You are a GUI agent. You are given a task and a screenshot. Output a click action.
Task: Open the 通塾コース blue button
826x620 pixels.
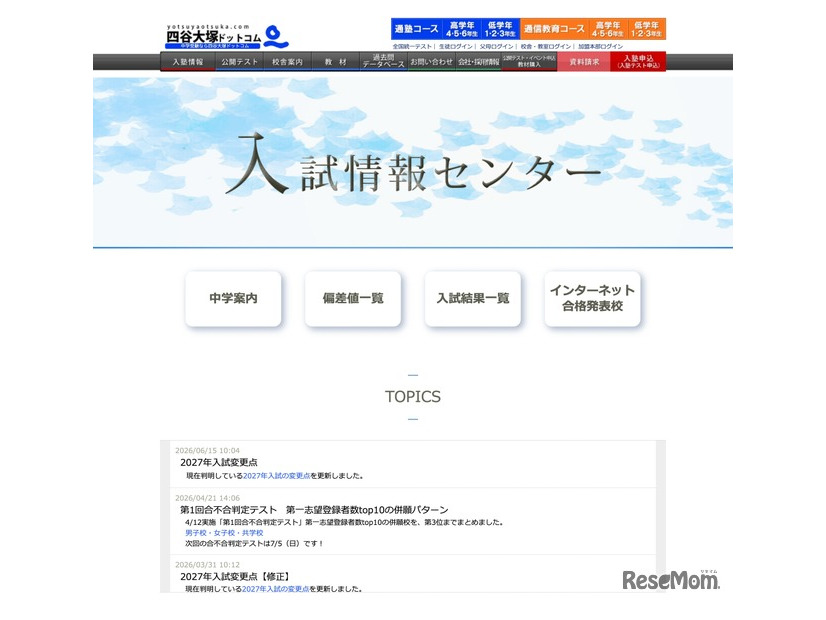[x=416, y=29]
